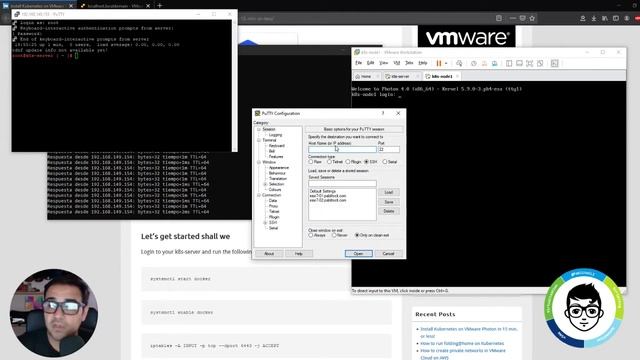The width and height of the screenshot is (640, 360).
Task: Click the PuTTY dialog question mark help icon
Action: 383,113
